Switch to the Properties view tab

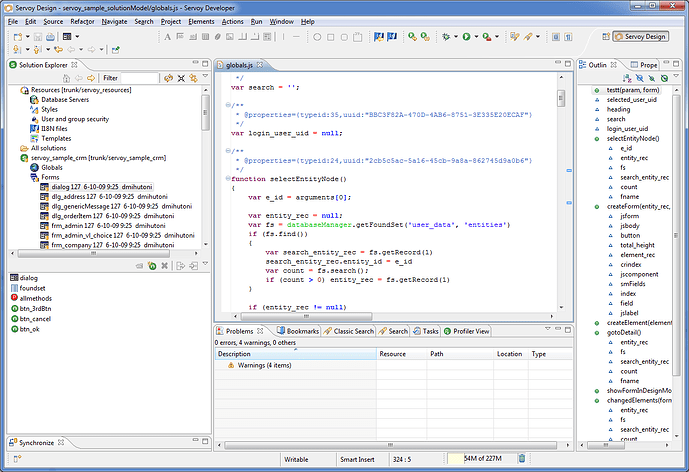pyautogui.click(x=644, y=65)
